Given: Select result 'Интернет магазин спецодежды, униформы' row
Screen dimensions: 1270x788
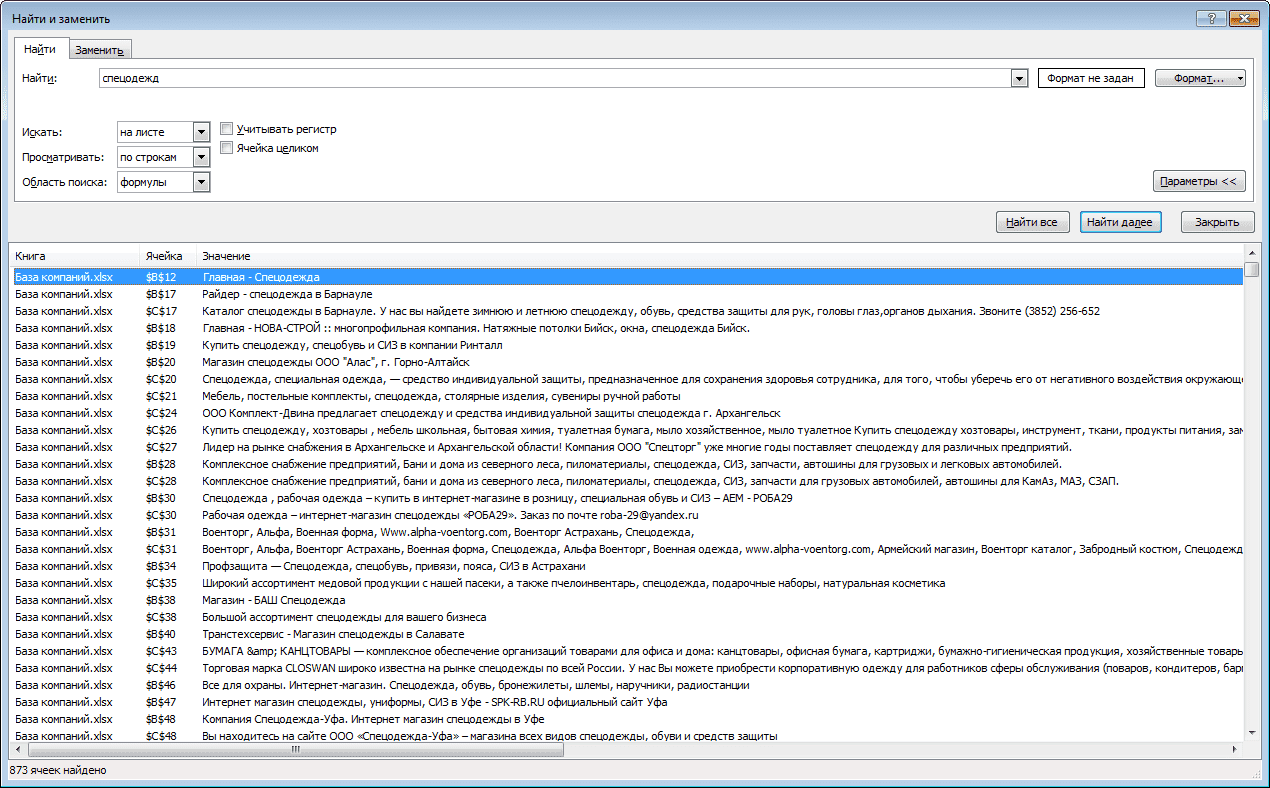Looking at the screenshot, I should 627,702.
